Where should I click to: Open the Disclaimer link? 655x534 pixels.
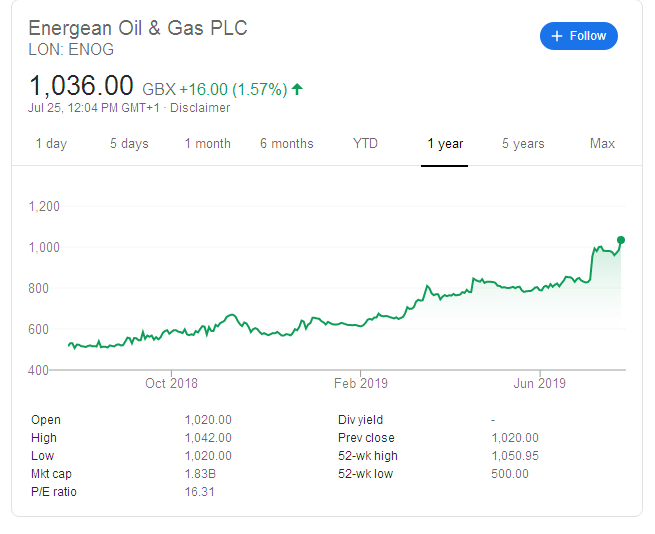point(200,108)
